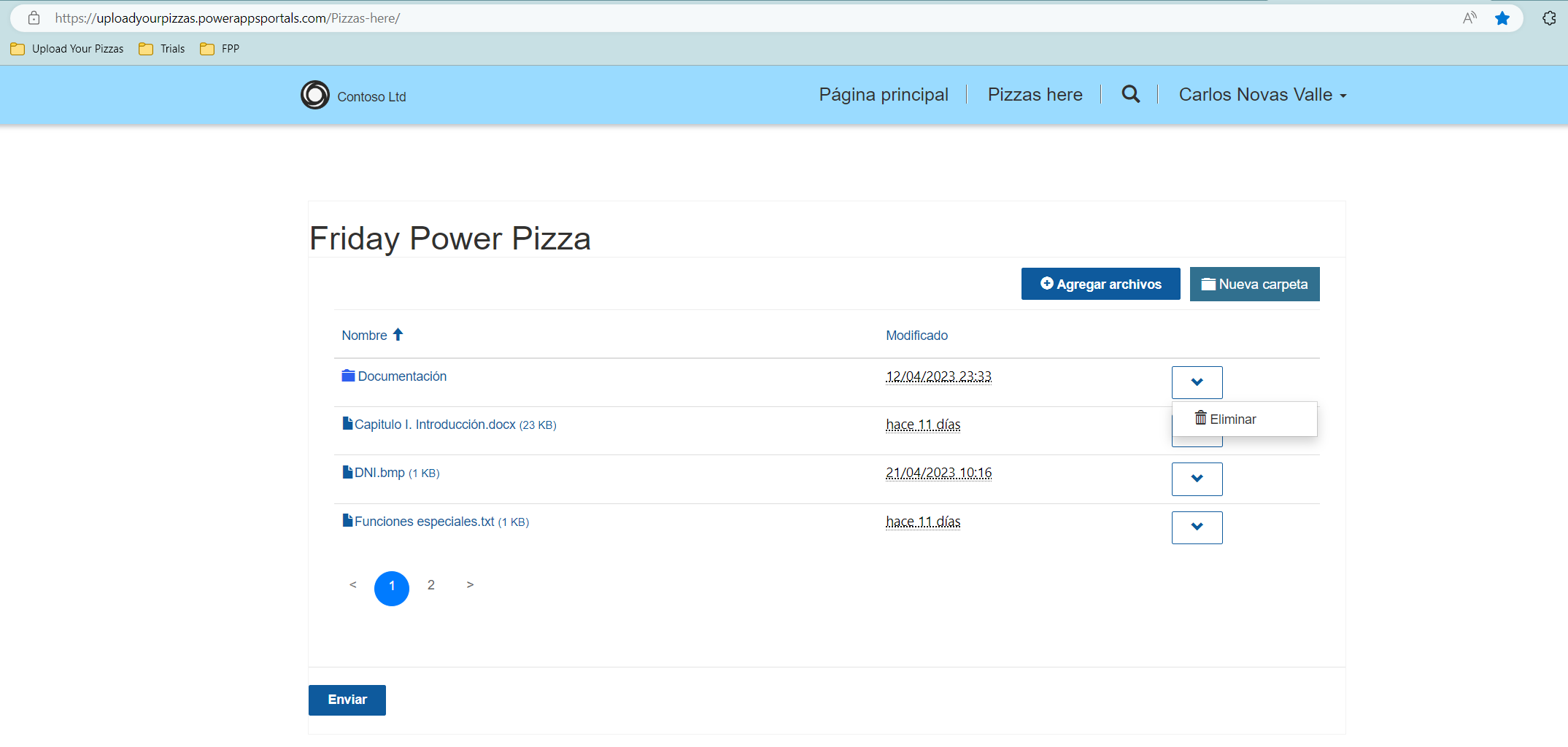Click the 21/04/2023 10:16 modified date
Screen dimensions: 1568x747
point(938,473)
